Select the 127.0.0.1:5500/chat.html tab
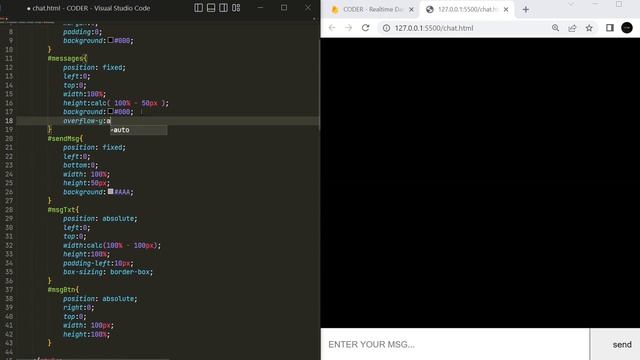Viewport: 640px width, 360px height. 467,9
